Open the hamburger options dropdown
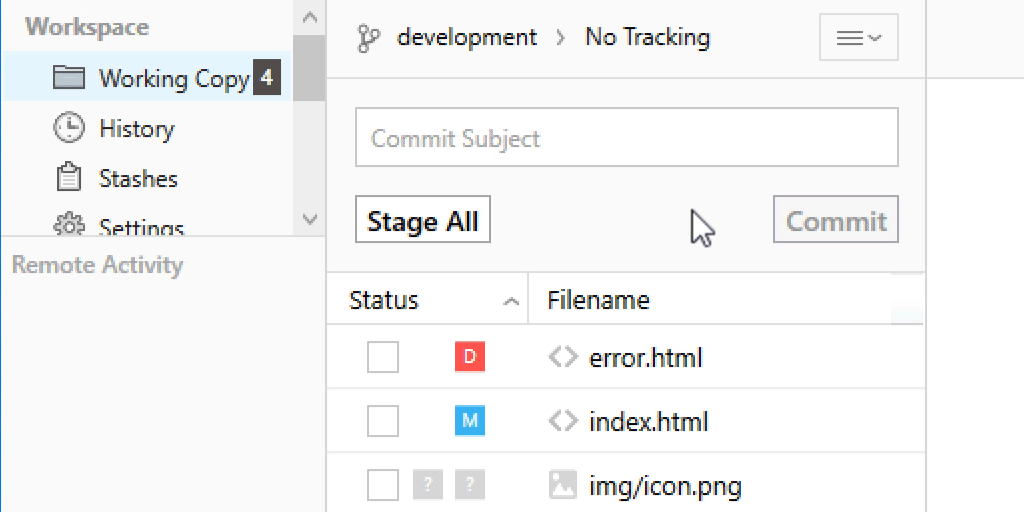The height and width of the screenshot is (512, 1024). (x=858, y=38)
